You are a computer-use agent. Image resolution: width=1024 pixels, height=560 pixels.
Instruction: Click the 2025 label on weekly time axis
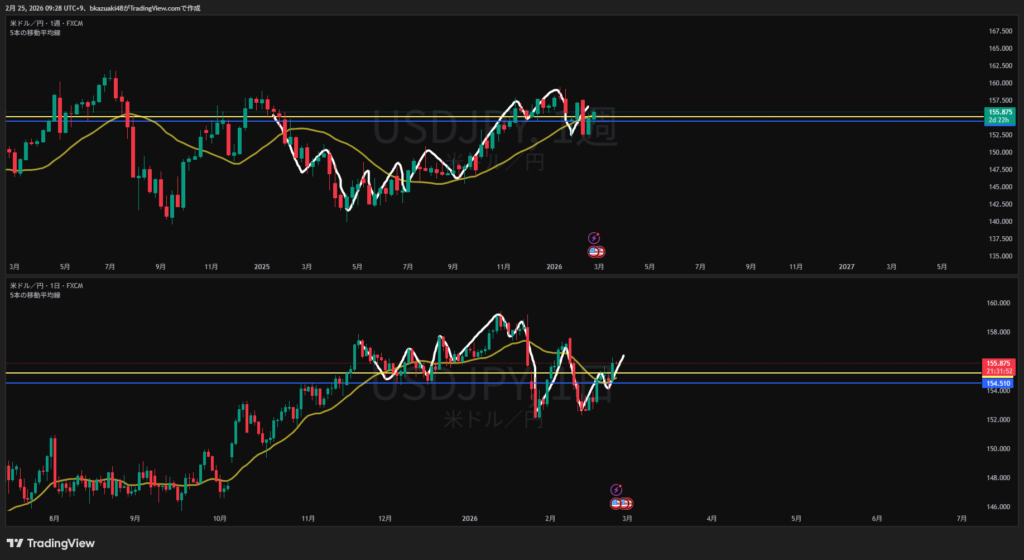pyautogui.click(x=262, y=267)
